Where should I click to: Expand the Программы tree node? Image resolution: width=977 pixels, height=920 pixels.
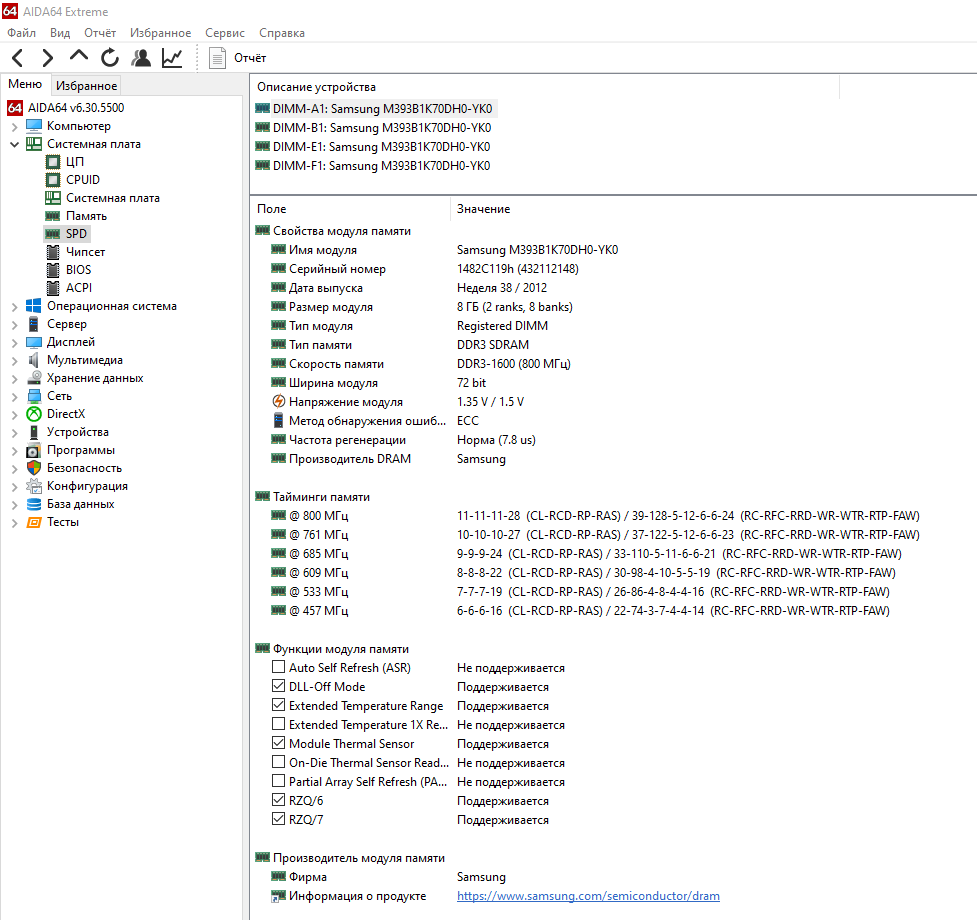[x=14, y=450]
